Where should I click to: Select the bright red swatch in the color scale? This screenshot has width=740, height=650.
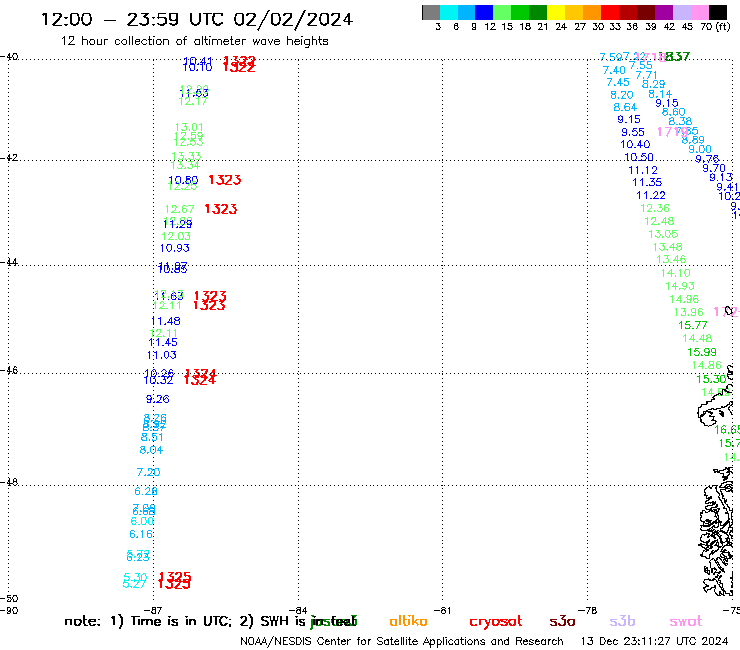coord(610,12)
